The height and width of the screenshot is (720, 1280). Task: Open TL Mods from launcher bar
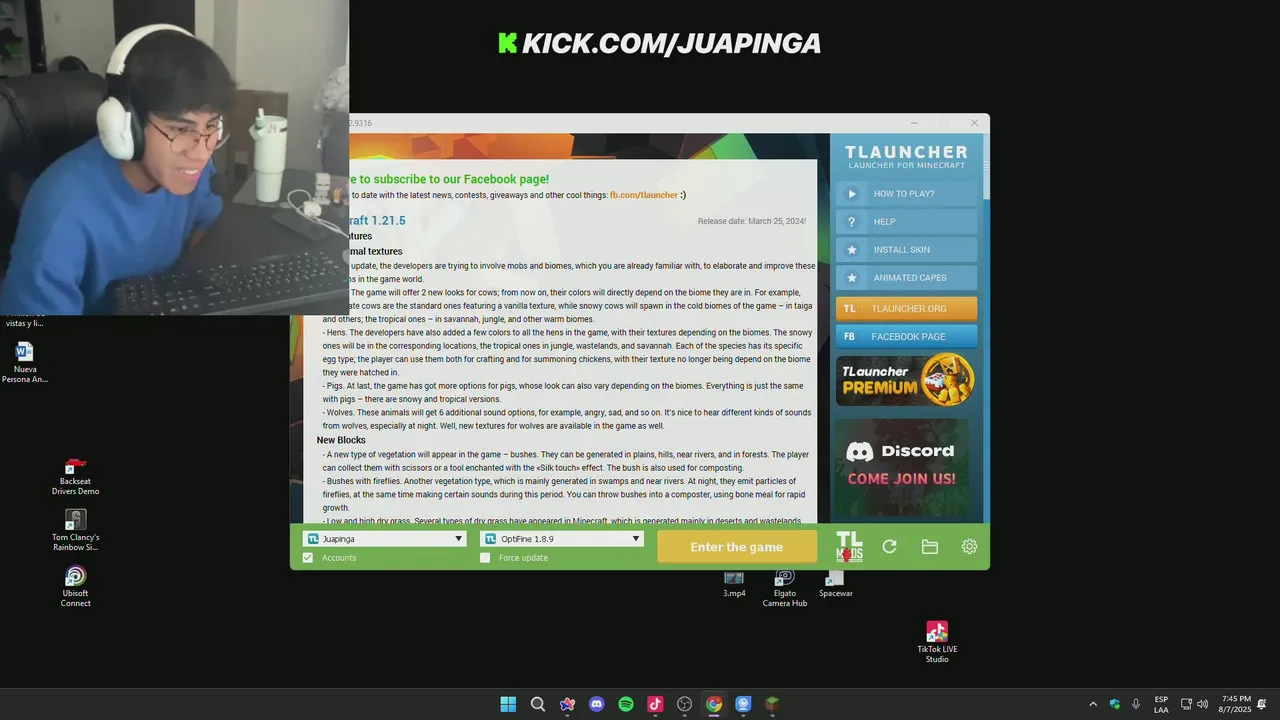point(849,546)
